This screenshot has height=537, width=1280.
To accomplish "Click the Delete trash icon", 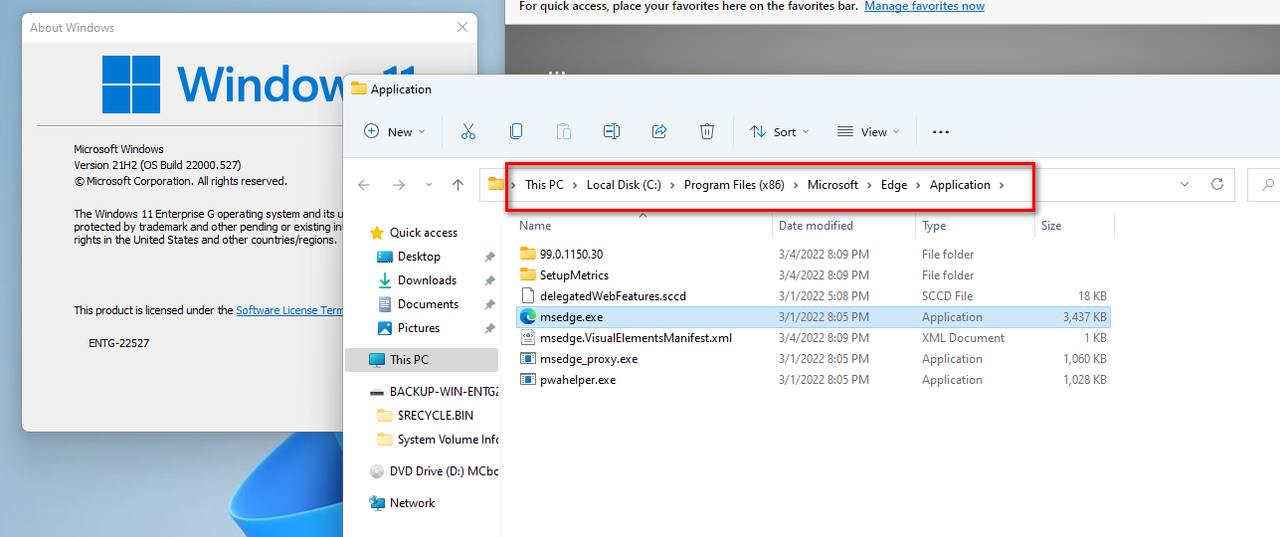I will tap(707, 131).
